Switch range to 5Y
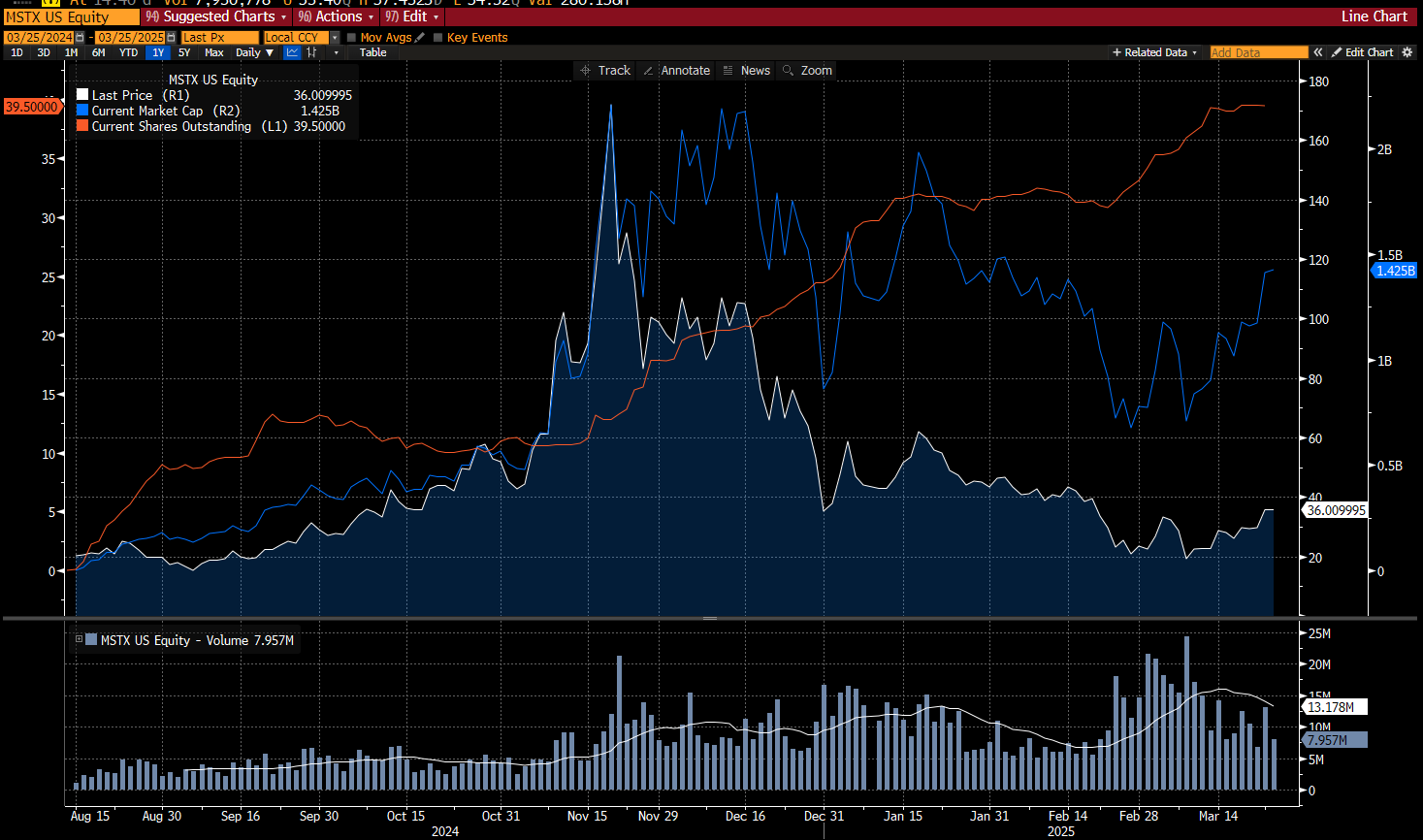 coord(184,52)
